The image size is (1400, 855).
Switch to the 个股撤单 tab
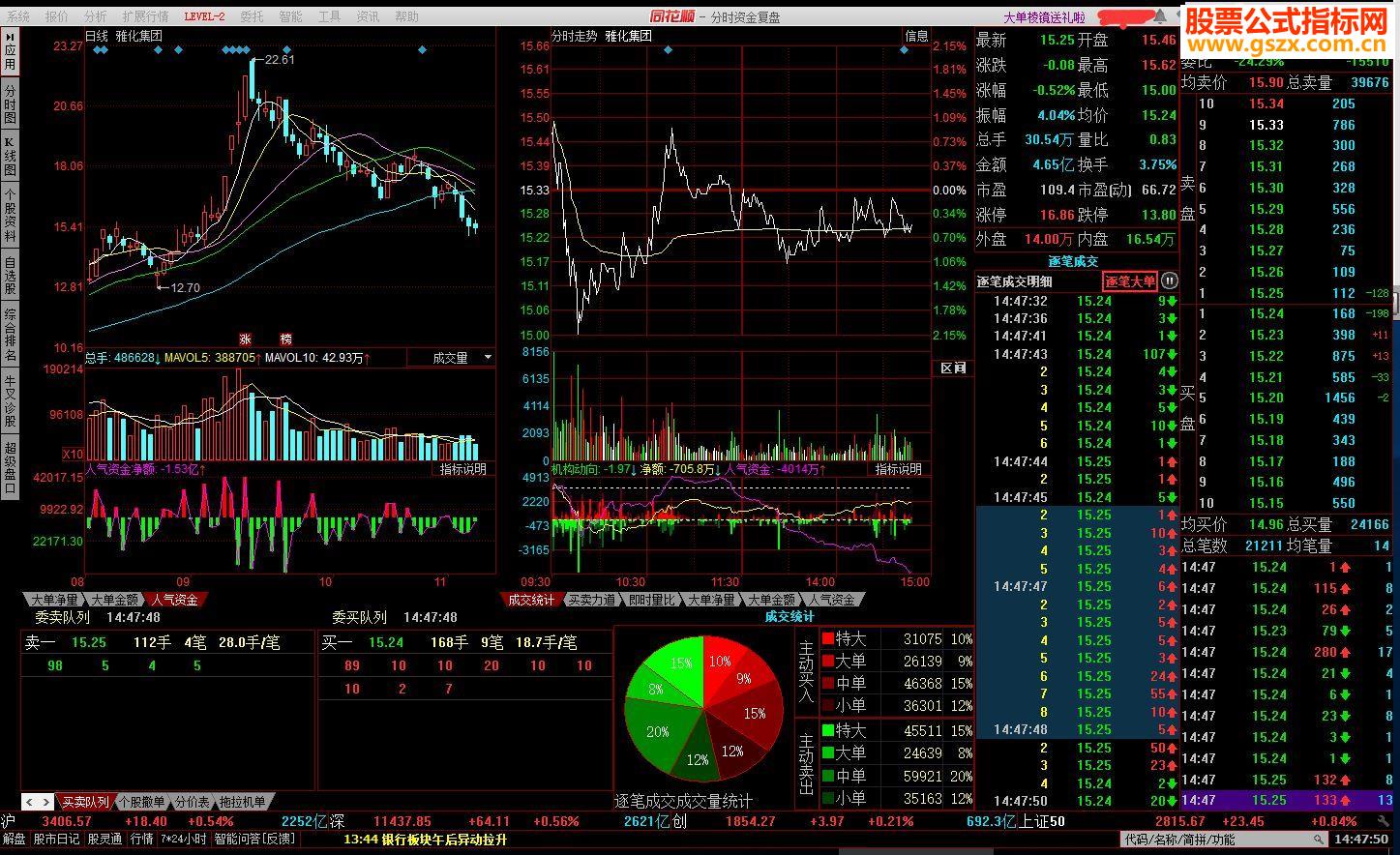coord(142,802)
